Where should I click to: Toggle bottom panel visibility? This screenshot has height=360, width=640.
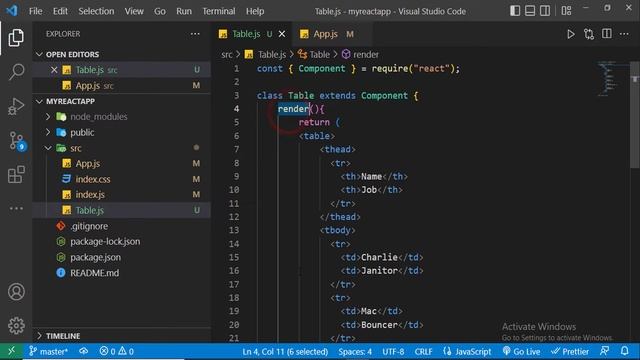coord(530,11)
